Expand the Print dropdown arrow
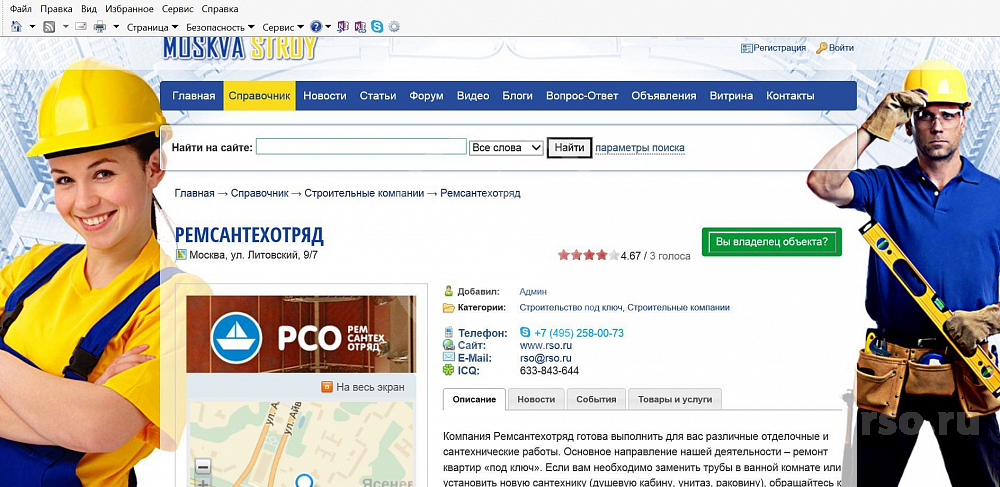1000x487 pixels. 116,27
